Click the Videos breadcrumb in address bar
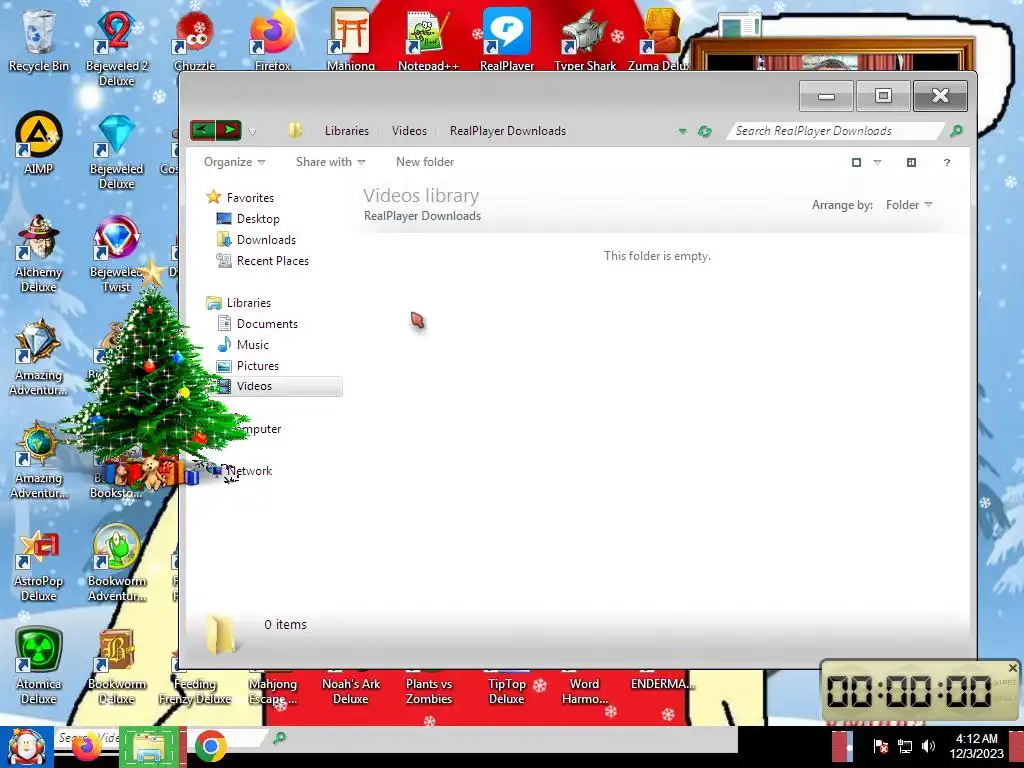Image resolution: width=1024 pixels, height=768 pixels. click(409, 131)
